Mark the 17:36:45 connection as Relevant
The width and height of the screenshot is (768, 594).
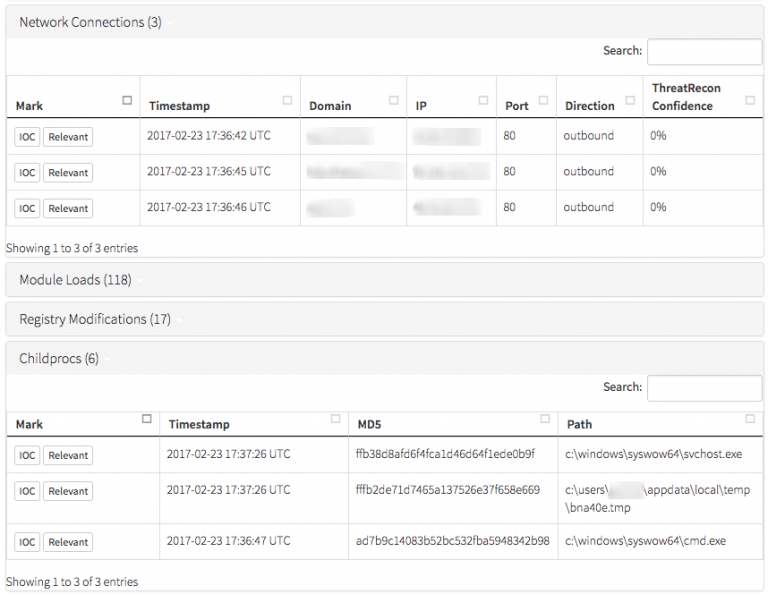pyautogui.click(x=68, y=173)
